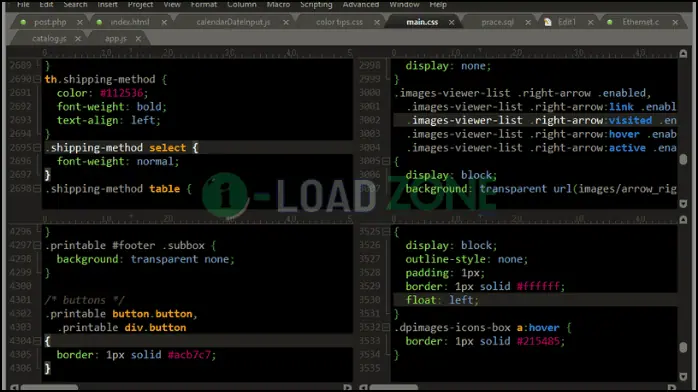Screen dimensions: 698x392
Task: Click left arrow of bottom-left horizontal scrollbar
Action: [x=14, y=388]
